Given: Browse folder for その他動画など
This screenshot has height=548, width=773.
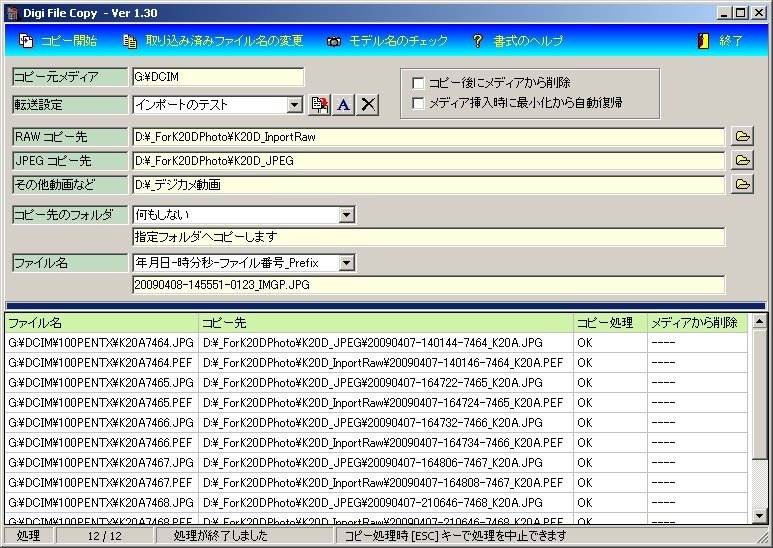Looking at the screenshot, I should [x=742, y=185].
